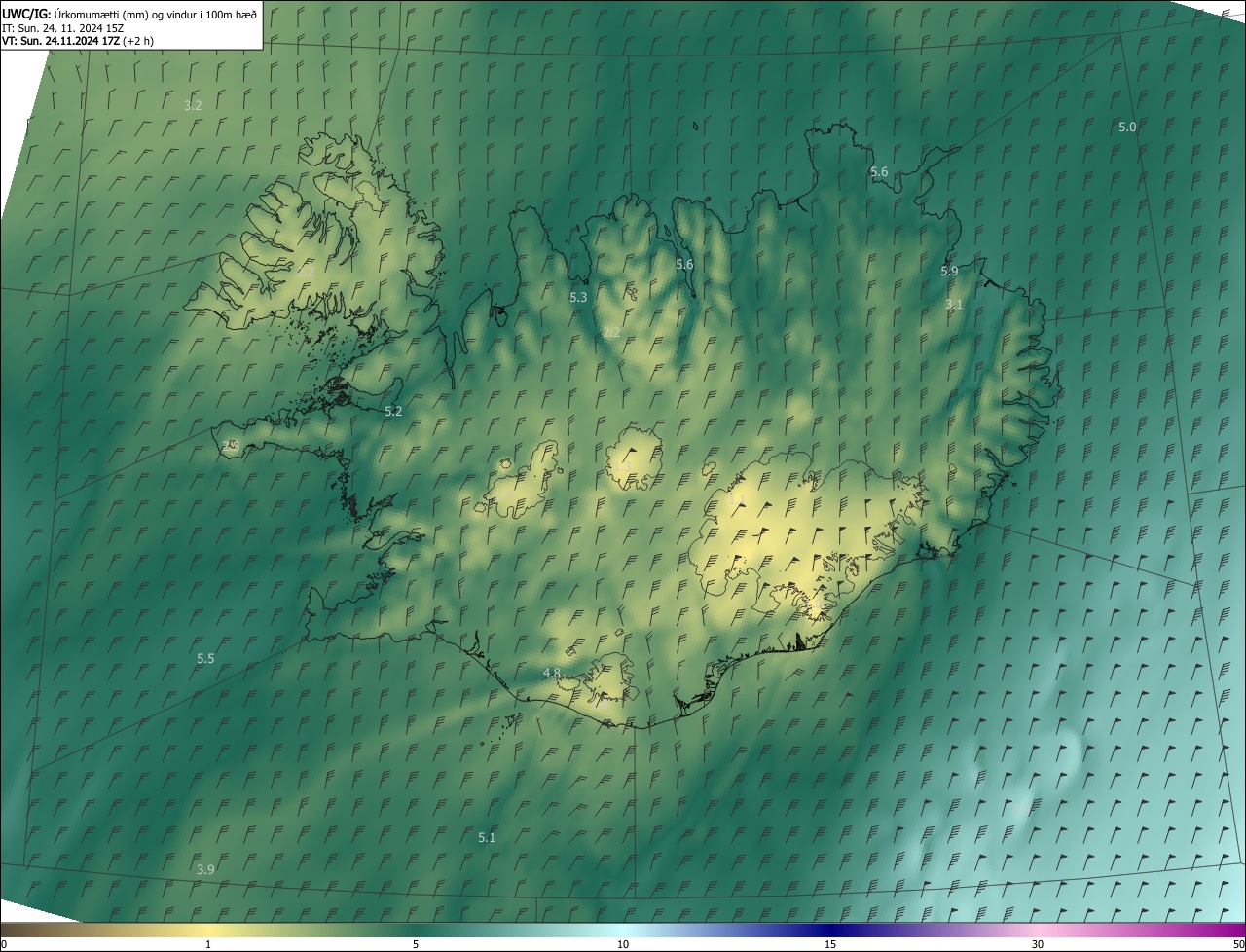This screenshot has width=1246, height=952.
Task: Select the 5.0 value label on the map
Action: point(1127,128)
